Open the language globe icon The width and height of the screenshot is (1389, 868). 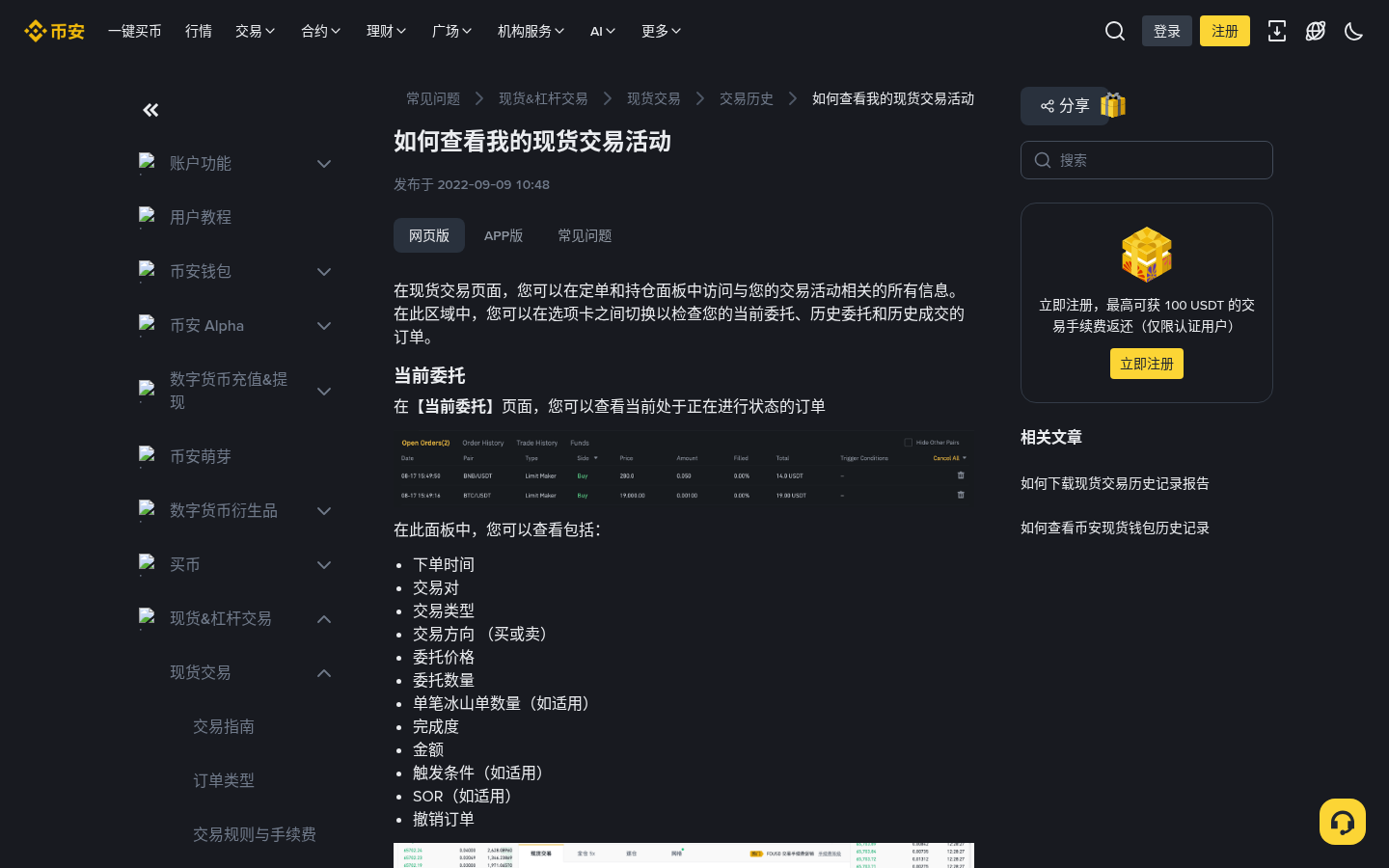pyautogui.click(x=1316, y=31)
